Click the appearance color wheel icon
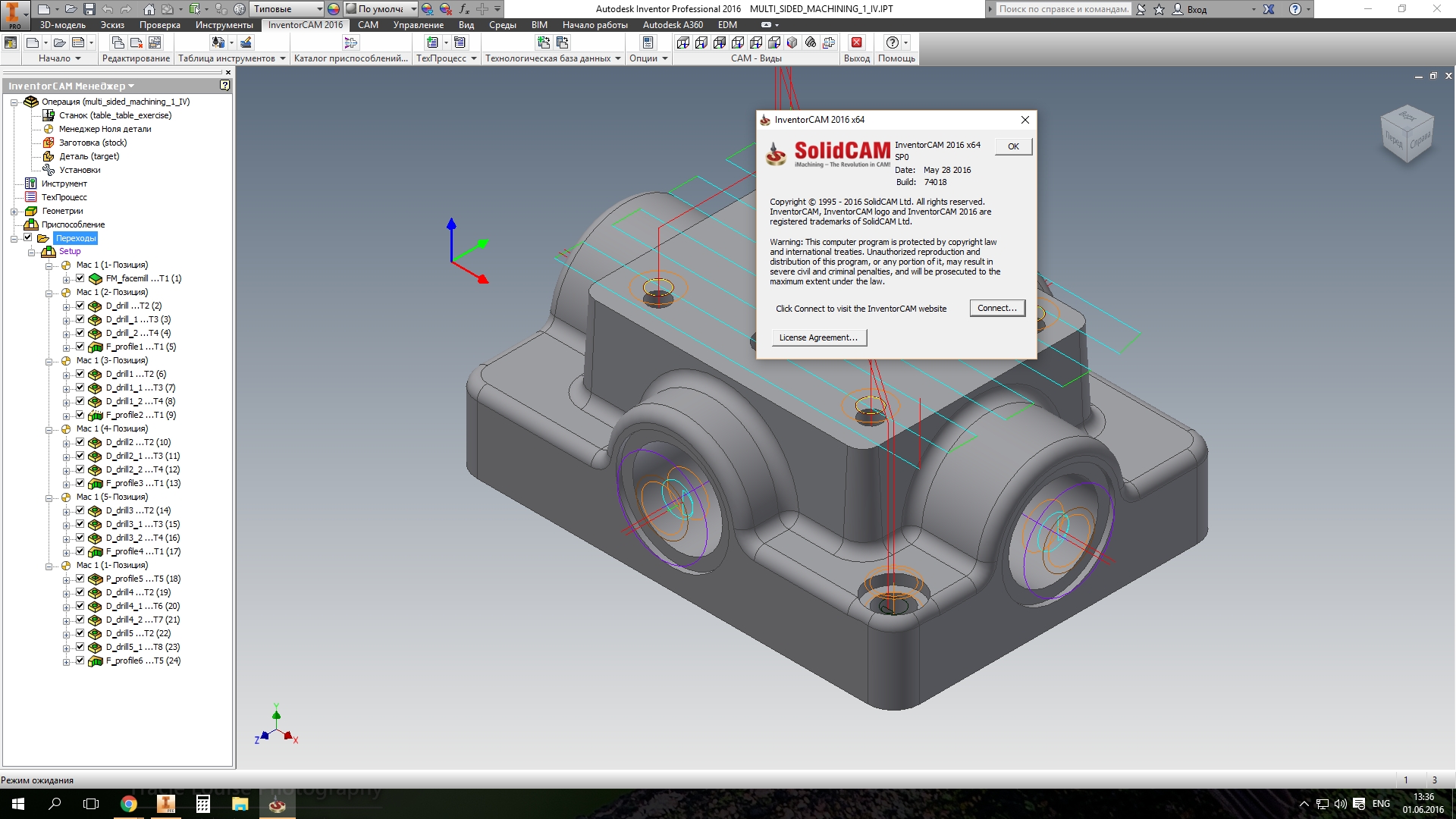Viewport: 1456px width, 819px height. (x=334, y=9)
